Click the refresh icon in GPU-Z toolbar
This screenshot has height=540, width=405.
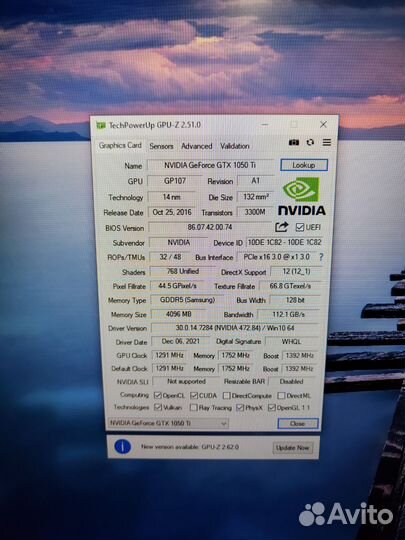(310, 142)
